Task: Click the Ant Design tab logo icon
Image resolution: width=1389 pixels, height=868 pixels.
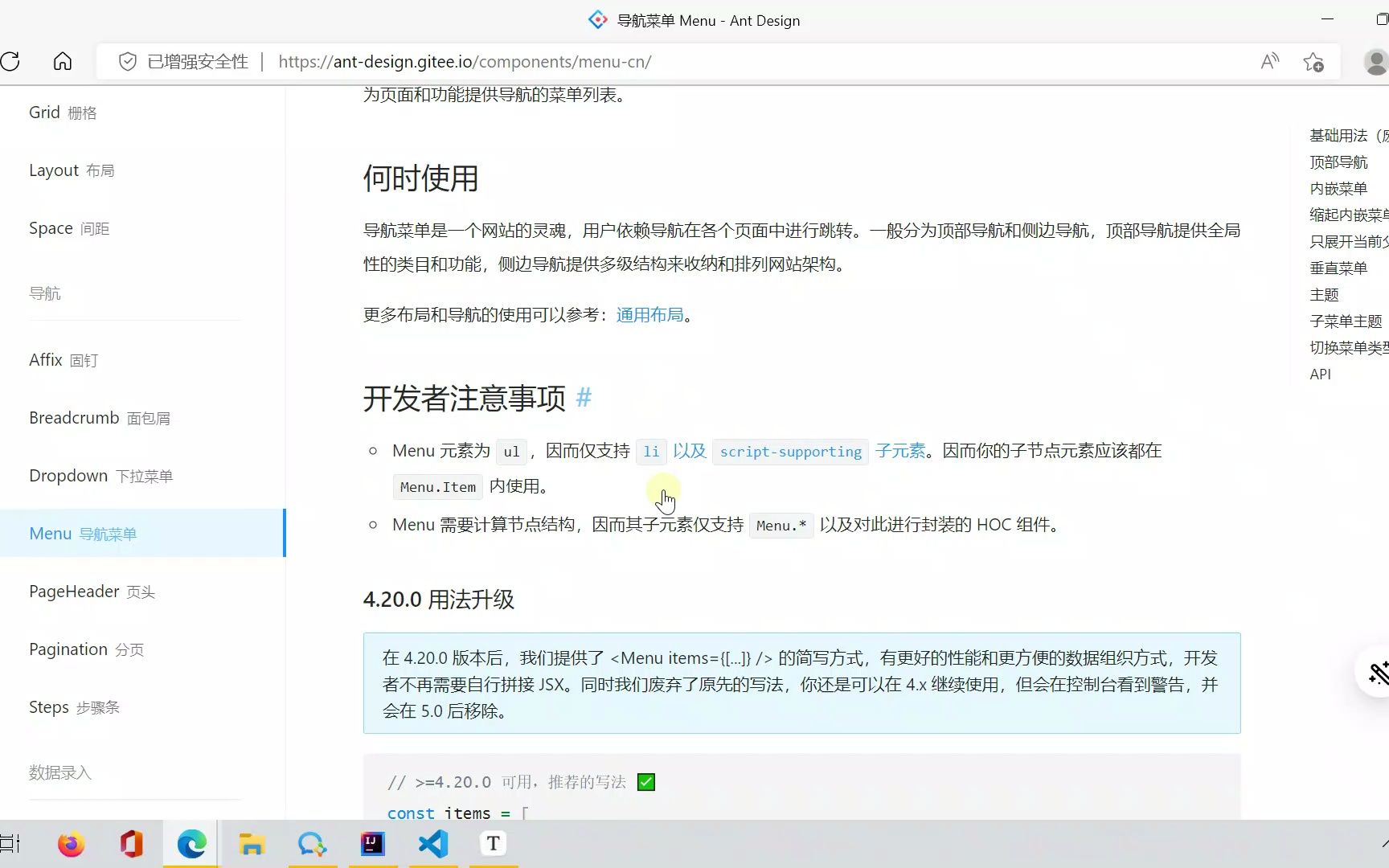Action: [597, 20]
